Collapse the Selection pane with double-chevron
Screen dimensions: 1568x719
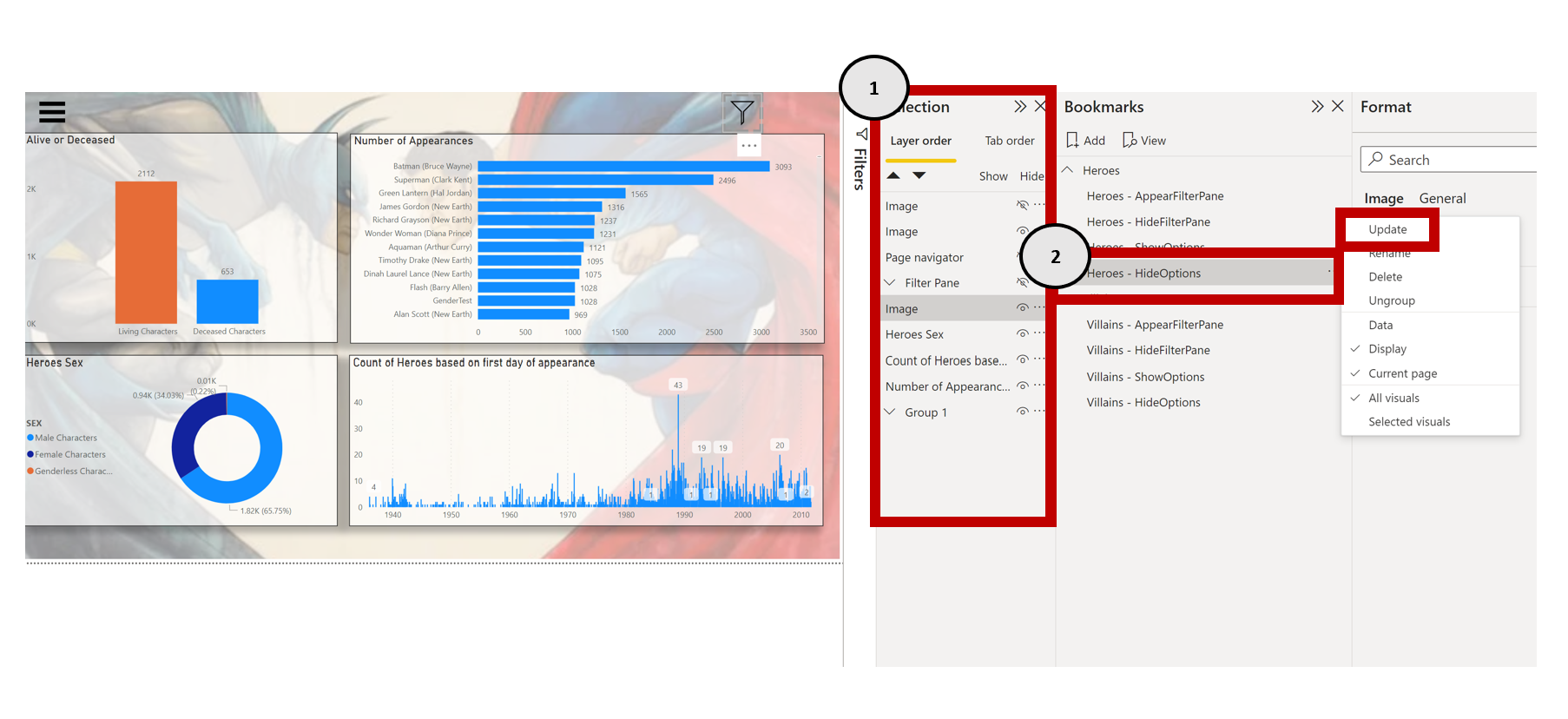click(1020, 106)
